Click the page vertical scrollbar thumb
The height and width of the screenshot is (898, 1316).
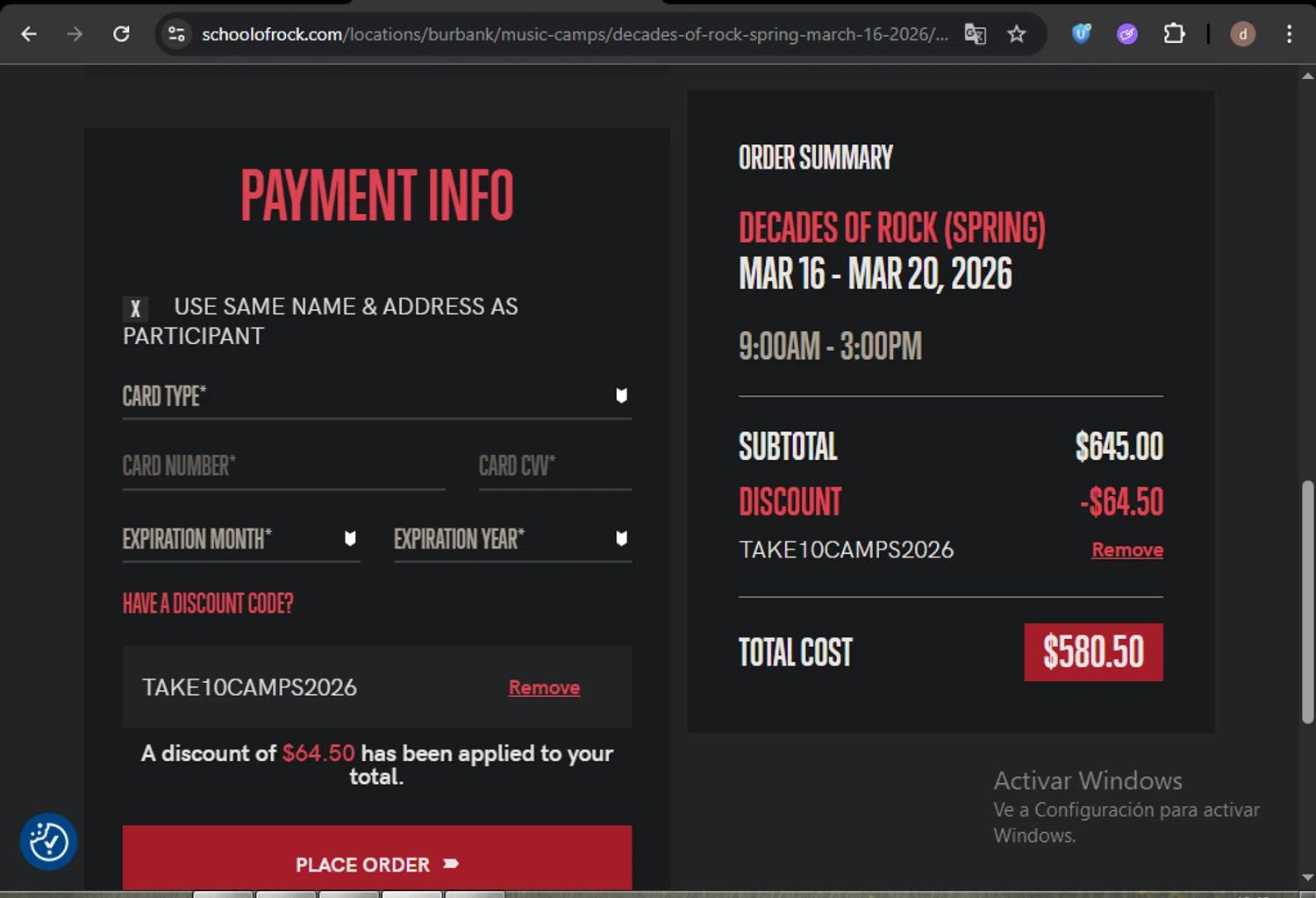click(1307, 602)
